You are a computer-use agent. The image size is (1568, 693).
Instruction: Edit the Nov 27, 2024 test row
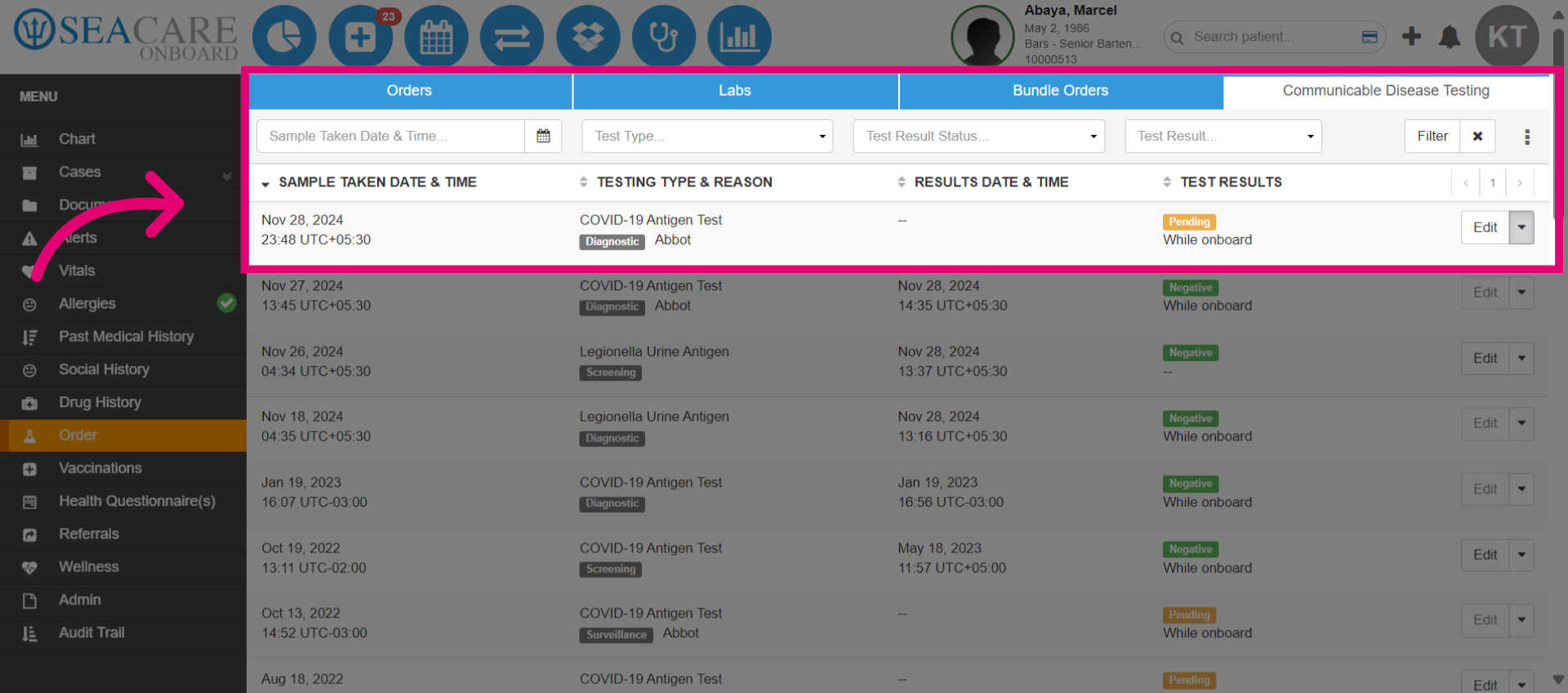[x=1485, y=293]
